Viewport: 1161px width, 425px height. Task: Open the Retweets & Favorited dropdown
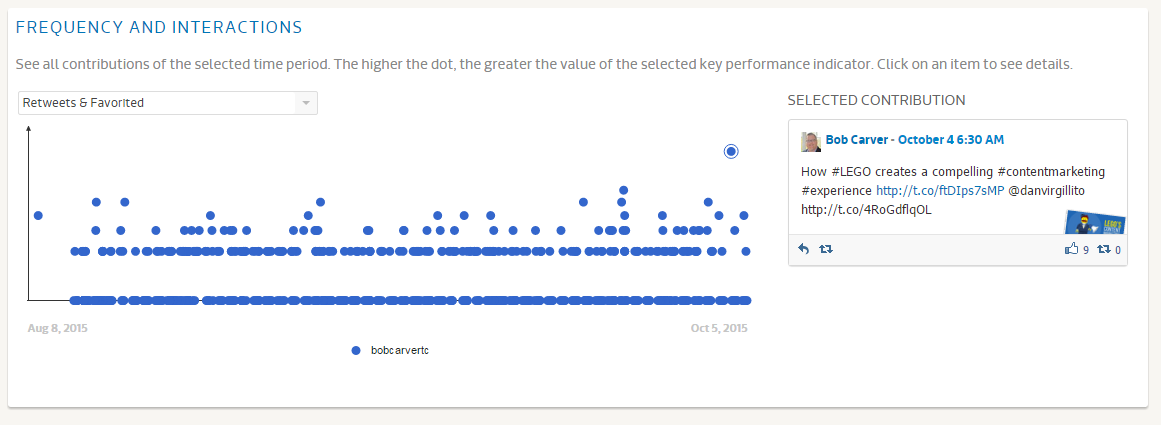pyautogui.click(x=168, y=103)
